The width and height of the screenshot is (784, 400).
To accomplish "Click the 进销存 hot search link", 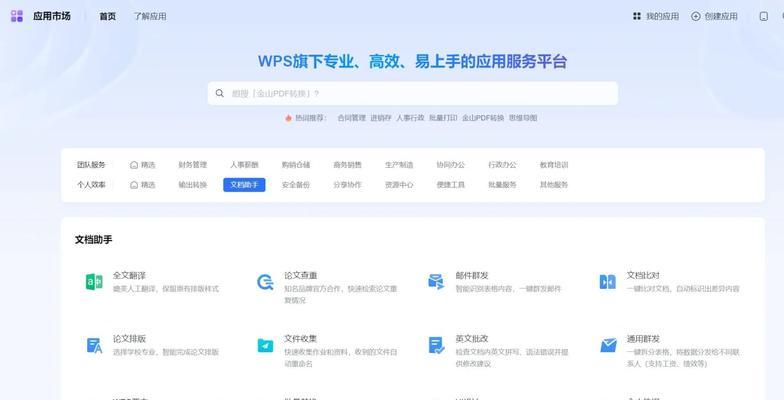I will (x=381, y=118).
